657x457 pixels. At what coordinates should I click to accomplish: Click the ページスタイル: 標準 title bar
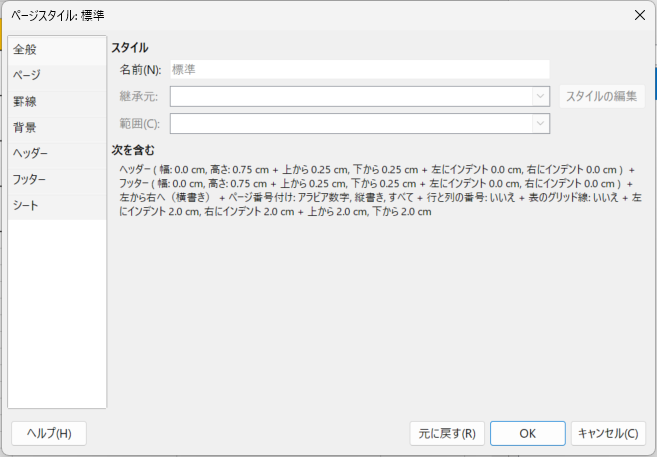point(300,14)
